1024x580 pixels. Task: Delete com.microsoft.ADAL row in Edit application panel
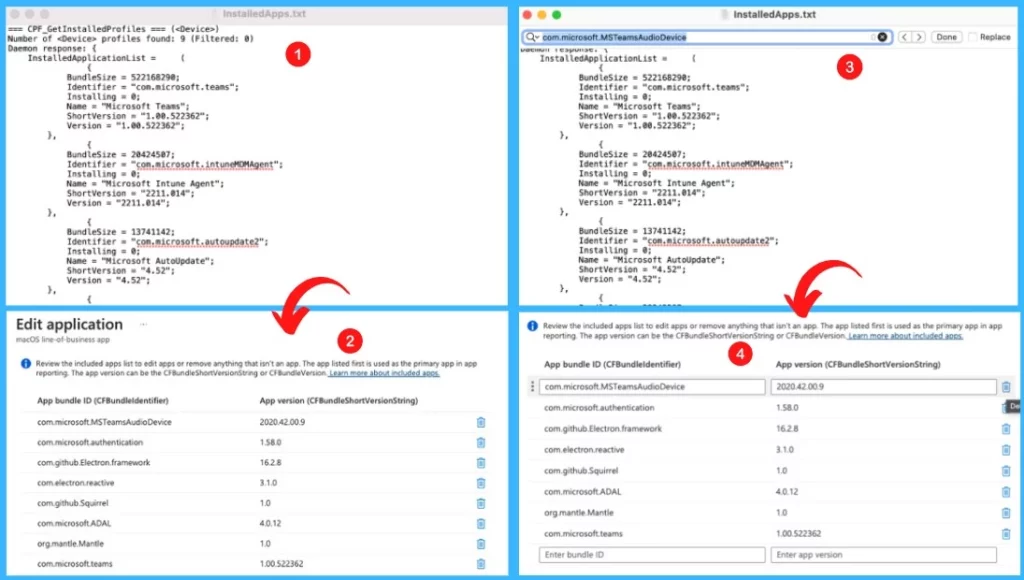point(481,524)
